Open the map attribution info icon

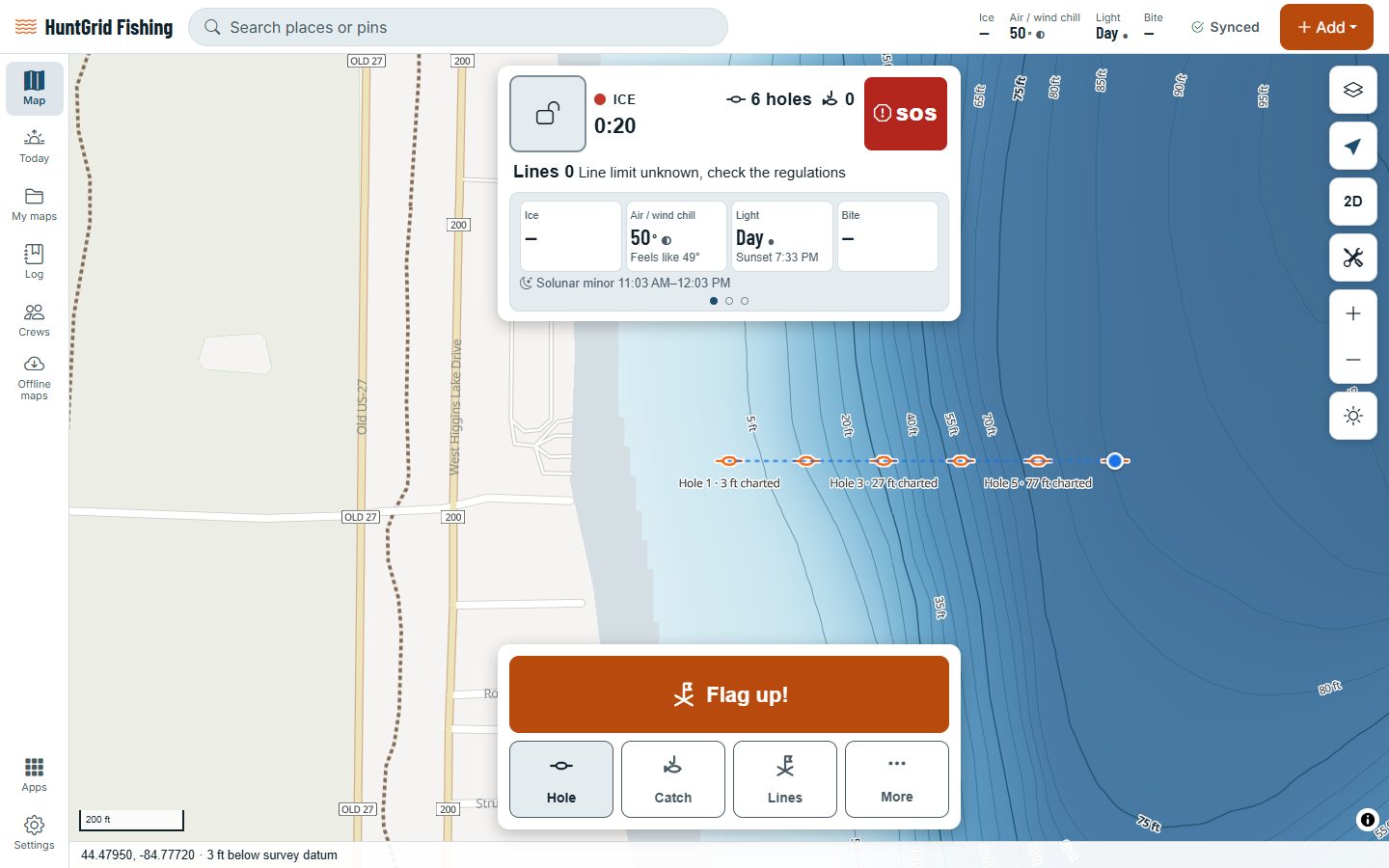coord(1367,820)
